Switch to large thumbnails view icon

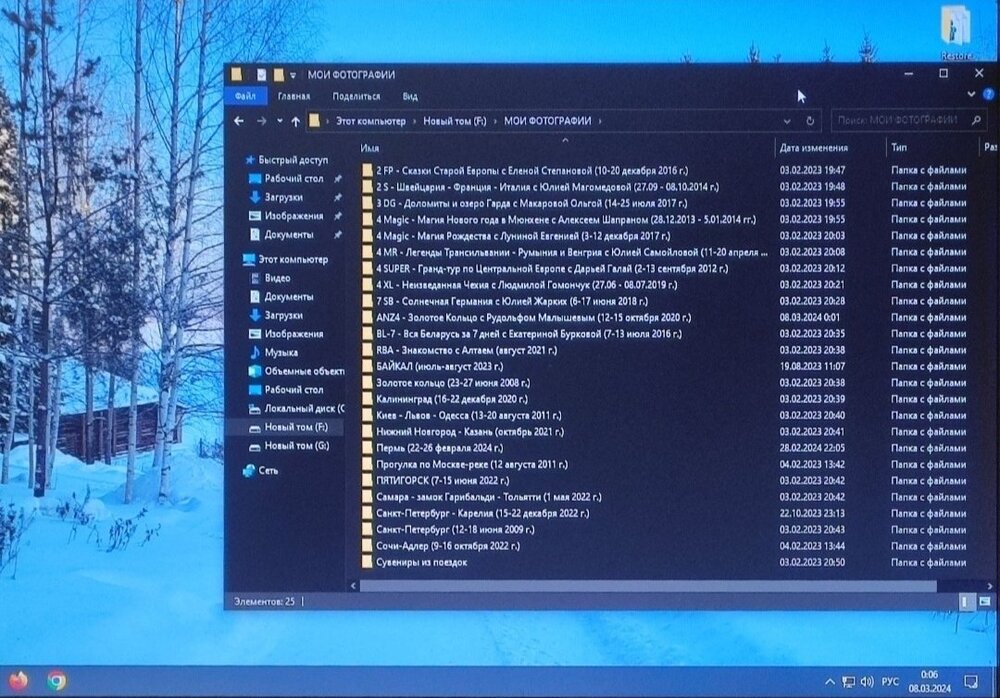click(985, 601)
